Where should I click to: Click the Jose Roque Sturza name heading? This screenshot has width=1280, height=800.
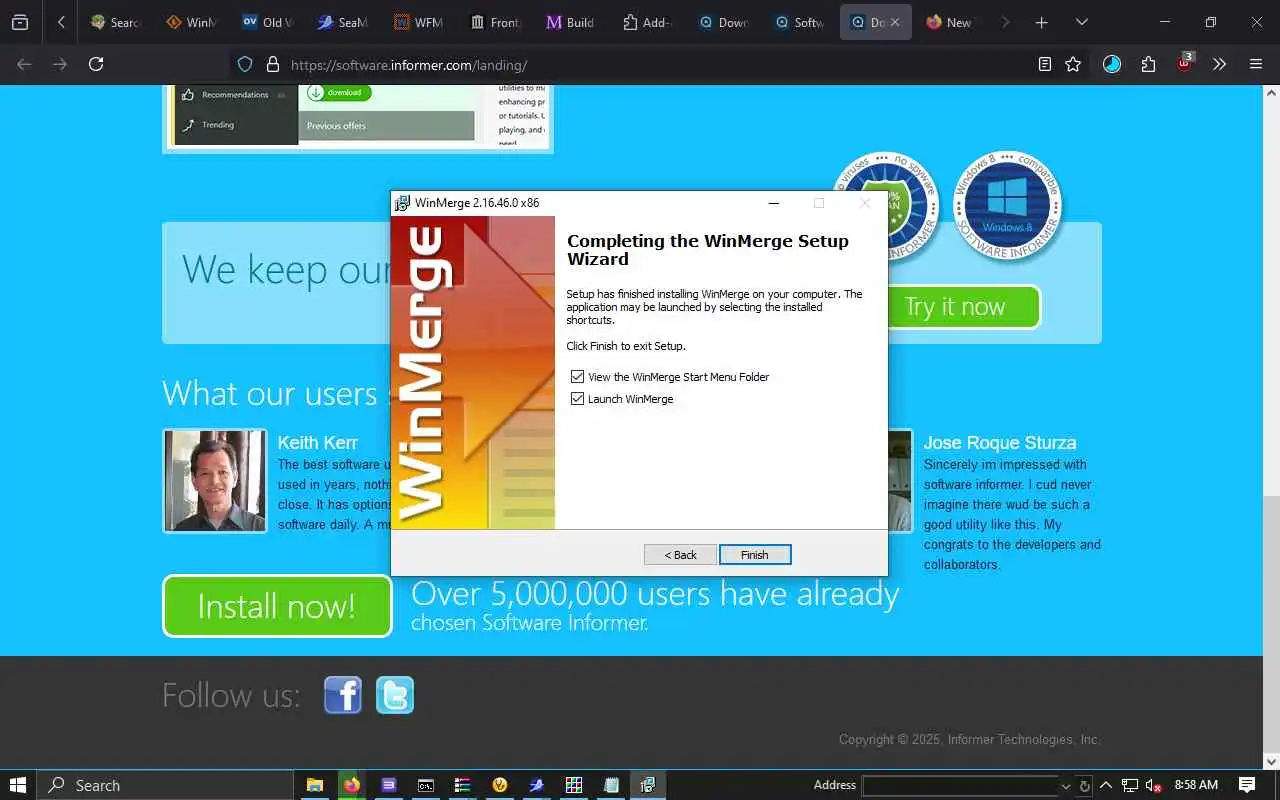coord(1000,442)
